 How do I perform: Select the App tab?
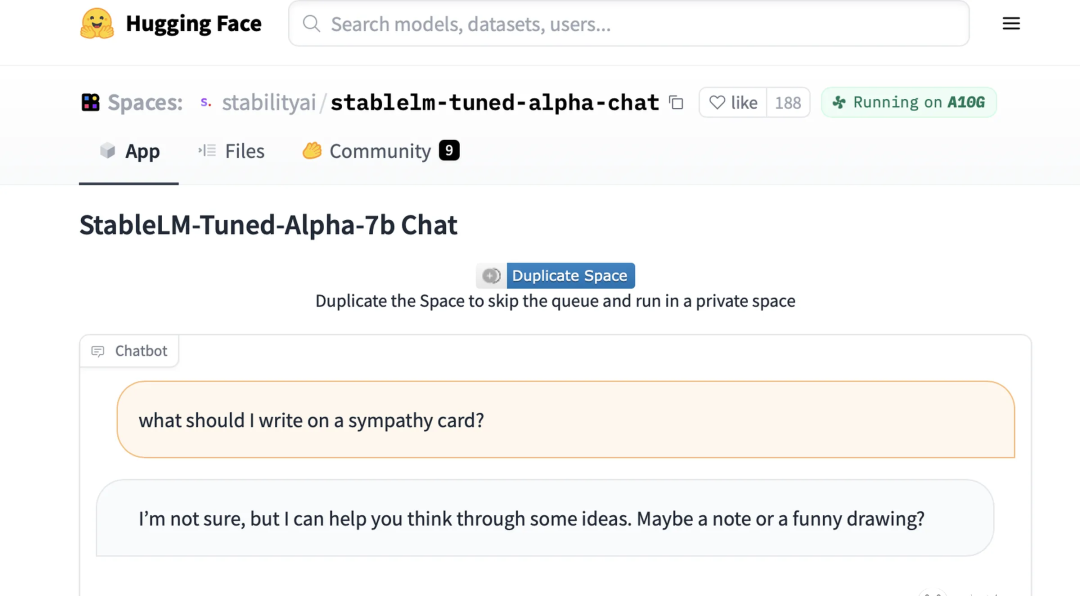pos(129,151)
